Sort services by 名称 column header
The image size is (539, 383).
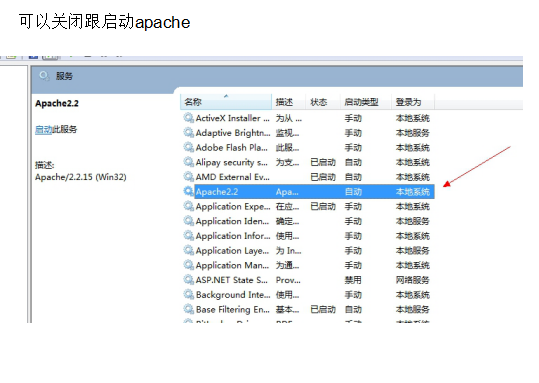click(x=226, y=102)
